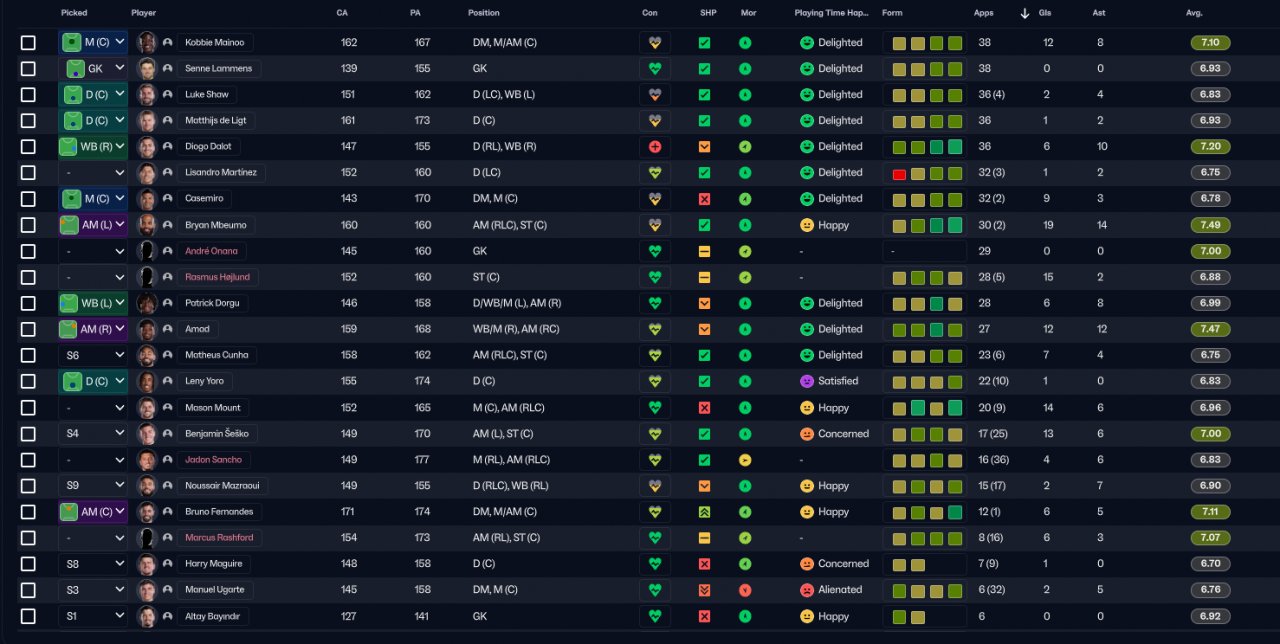Sort by the CA column header
The height and width of the screenshot is (644, 1280).
pos(342,13)
